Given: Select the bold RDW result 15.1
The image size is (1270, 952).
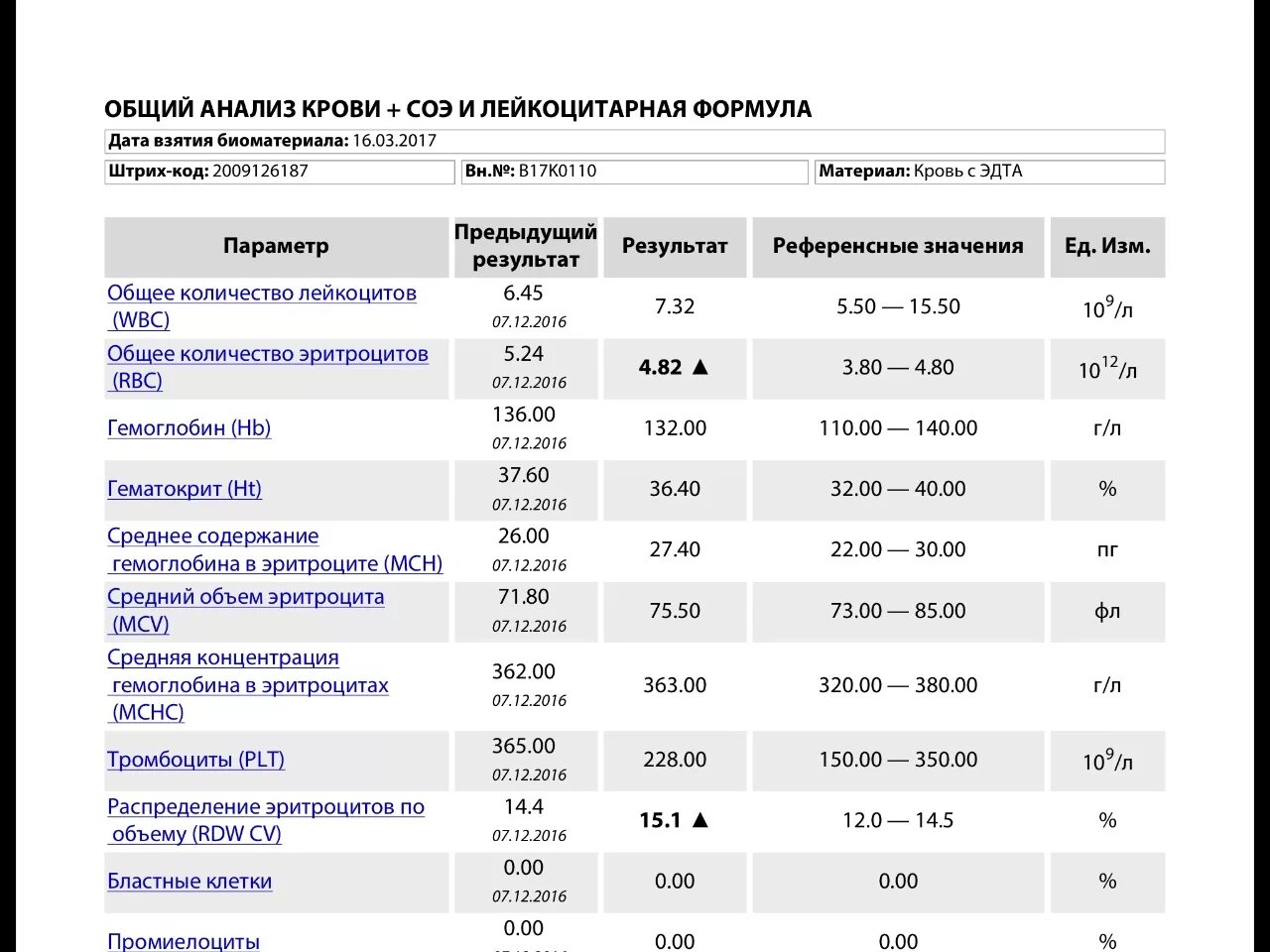Looking at the screenshot, I should [x=661, y=820].
